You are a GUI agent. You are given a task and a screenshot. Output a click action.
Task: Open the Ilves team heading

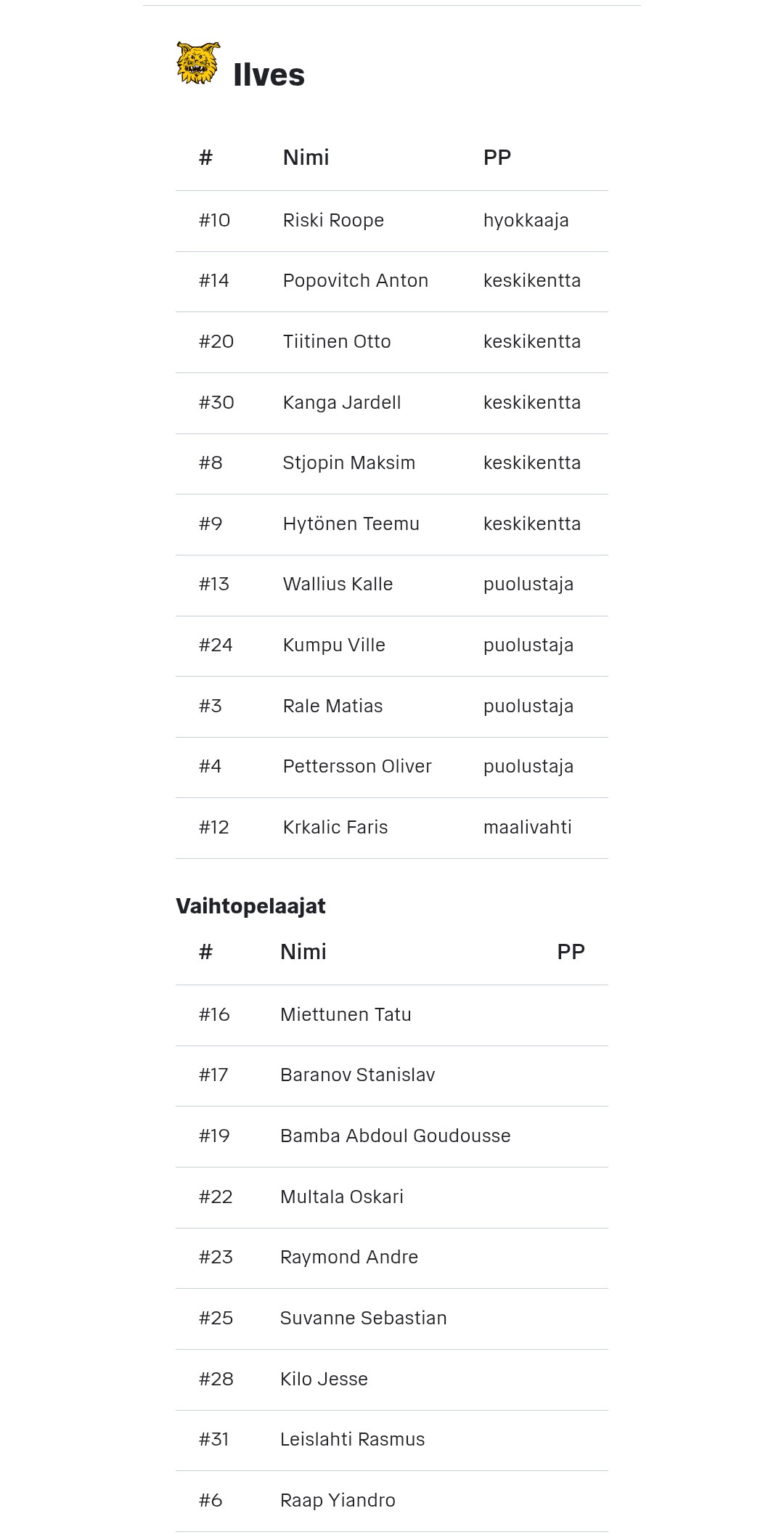(269, 76)
